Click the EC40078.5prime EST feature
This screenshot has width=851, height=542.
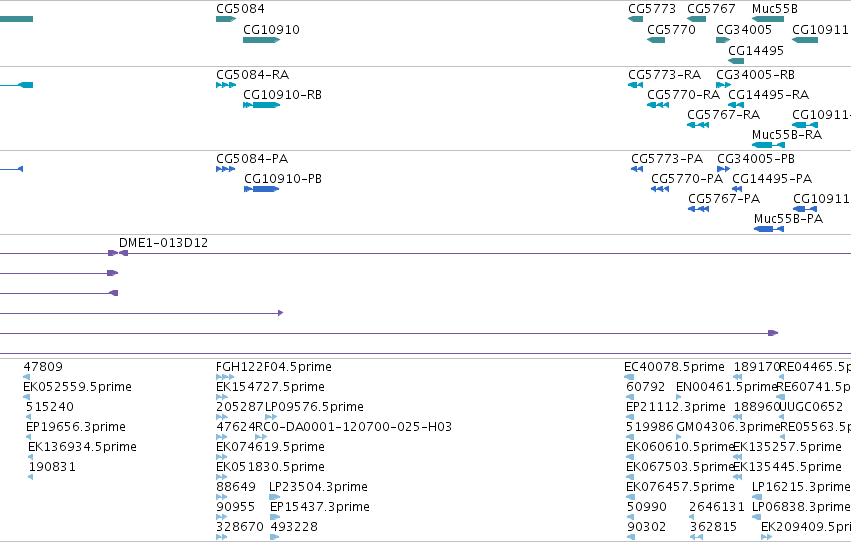click(629, 377)
